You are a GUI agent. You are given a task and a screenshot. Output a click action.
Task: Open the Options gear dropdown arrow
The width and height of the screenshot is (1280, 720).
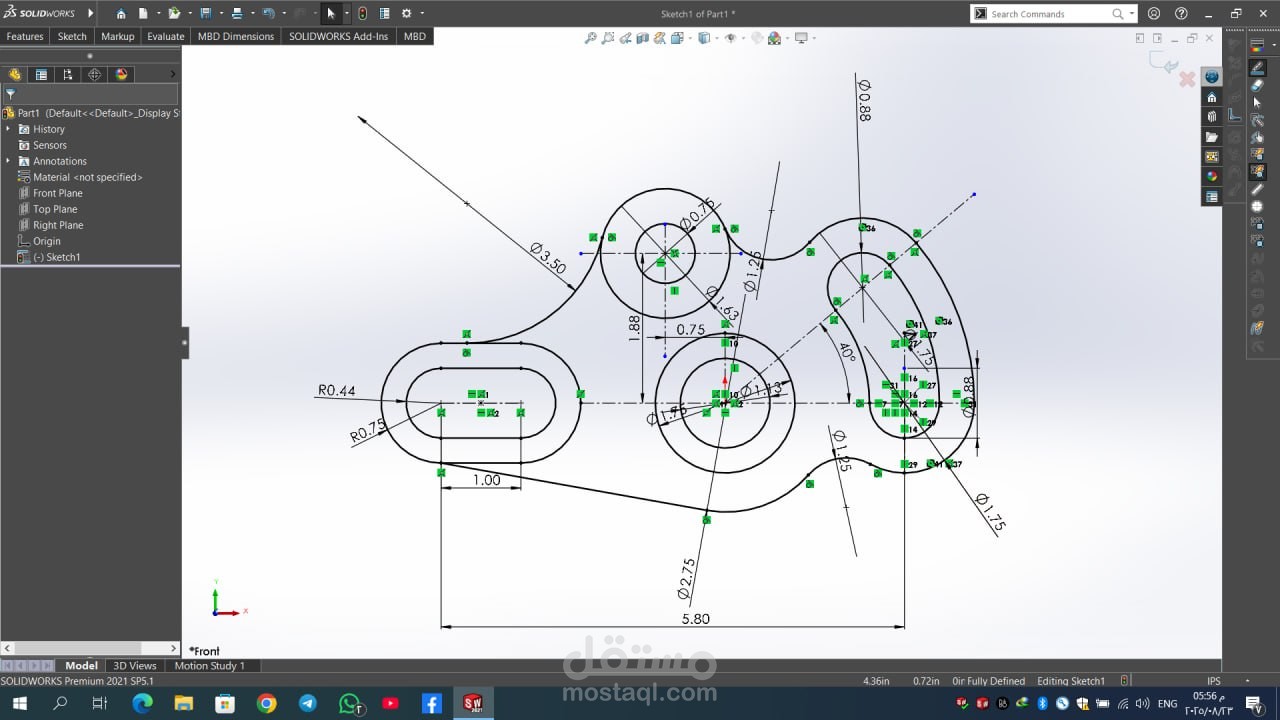pyautogui.click(x=422, y=14)
